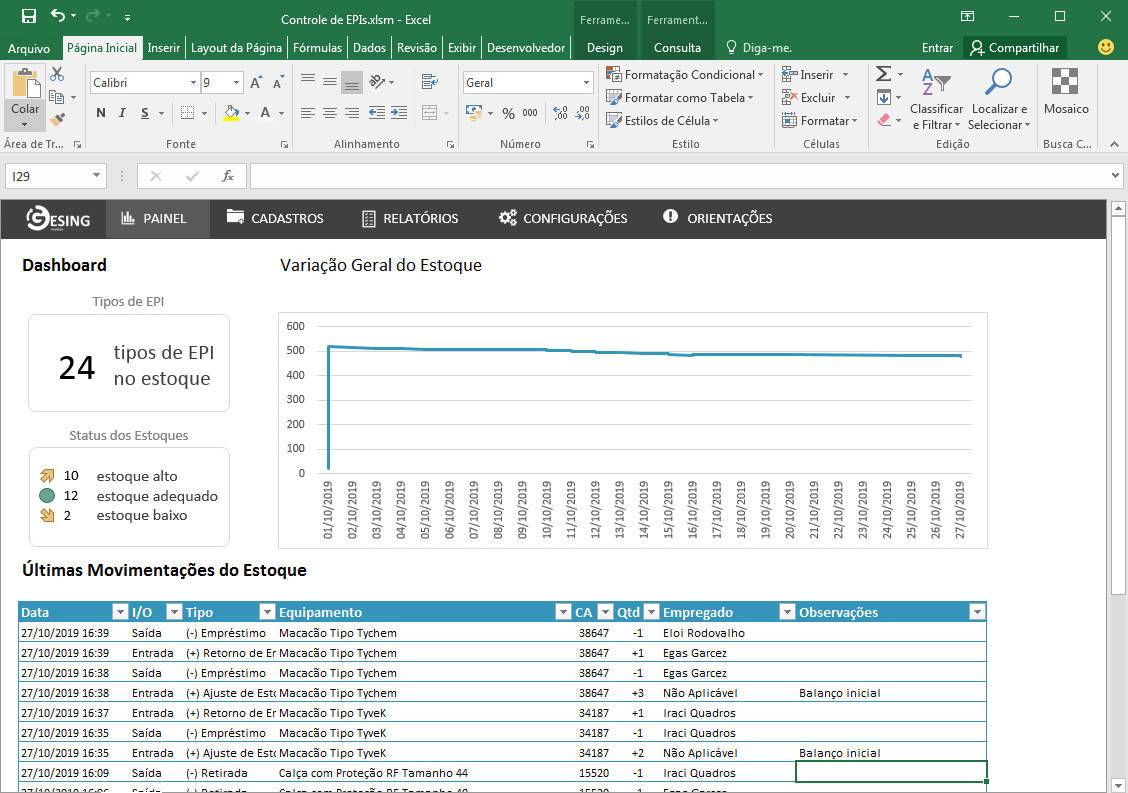Click the insert function fx icon

pyautogui.click(x=228, y=176)
